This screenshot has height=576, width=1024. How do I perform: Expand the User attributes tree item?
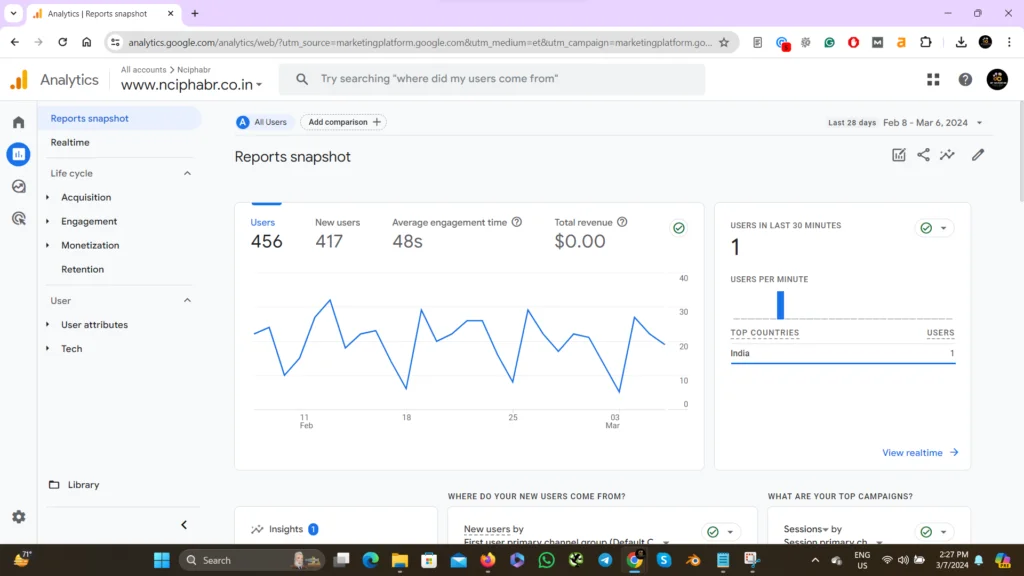[48, 325]
